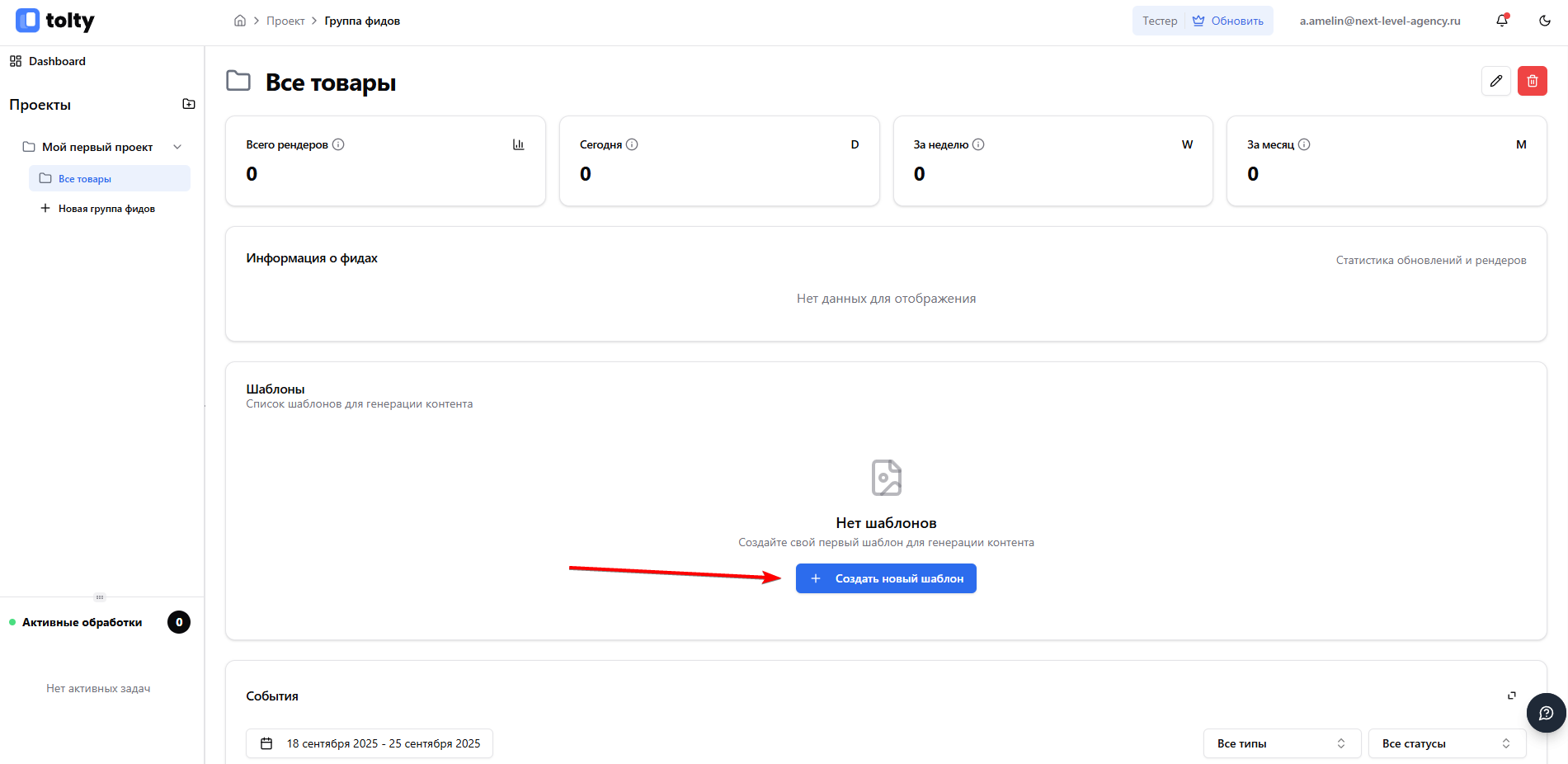Viewport: 1568px width, 764px height.
Task: Click Нет активных задач text
Action: (98, 688)
